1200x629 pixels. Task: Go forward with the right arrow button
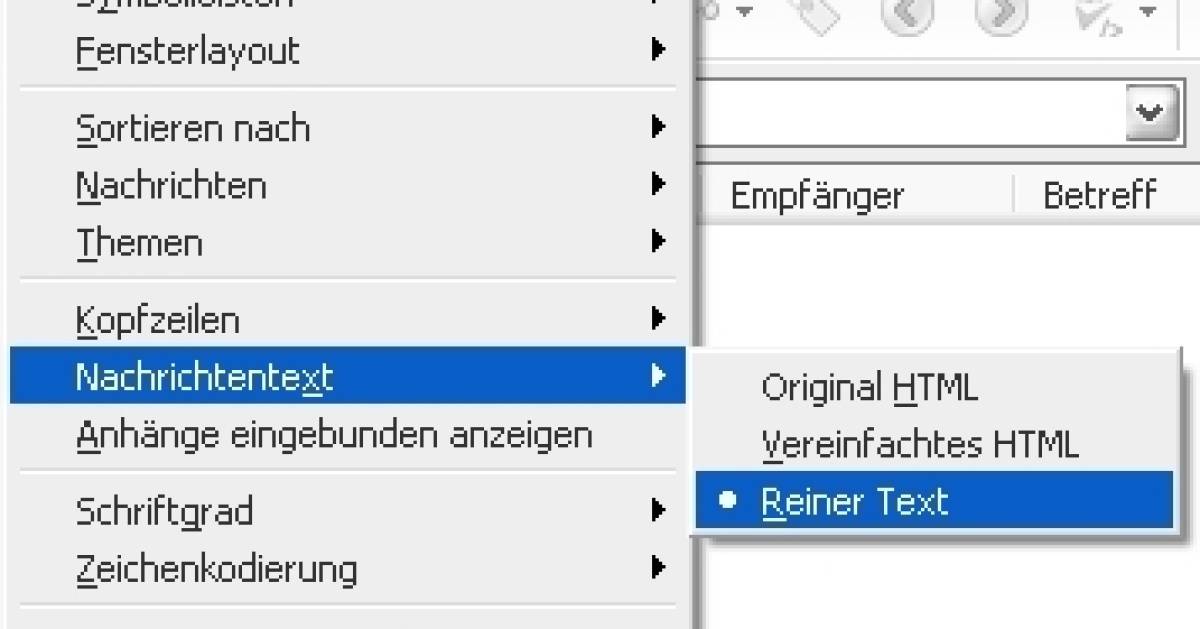pos(1001,15)
